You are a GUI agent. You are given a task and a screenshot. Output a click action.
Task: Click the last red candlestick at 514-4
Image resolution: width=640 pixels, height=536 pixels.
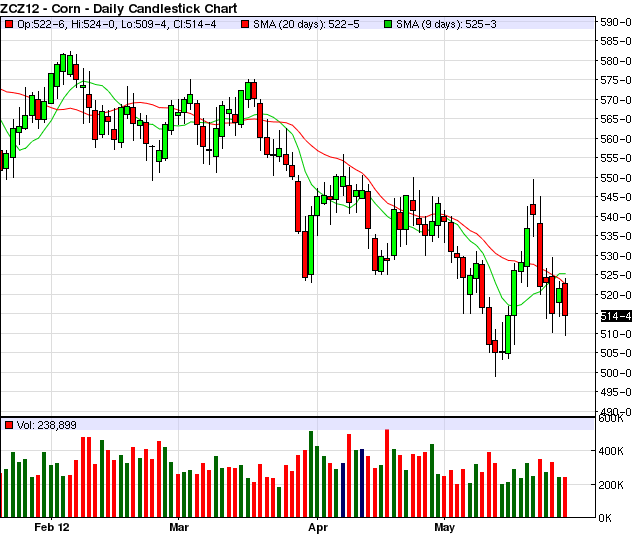[565, 299]
